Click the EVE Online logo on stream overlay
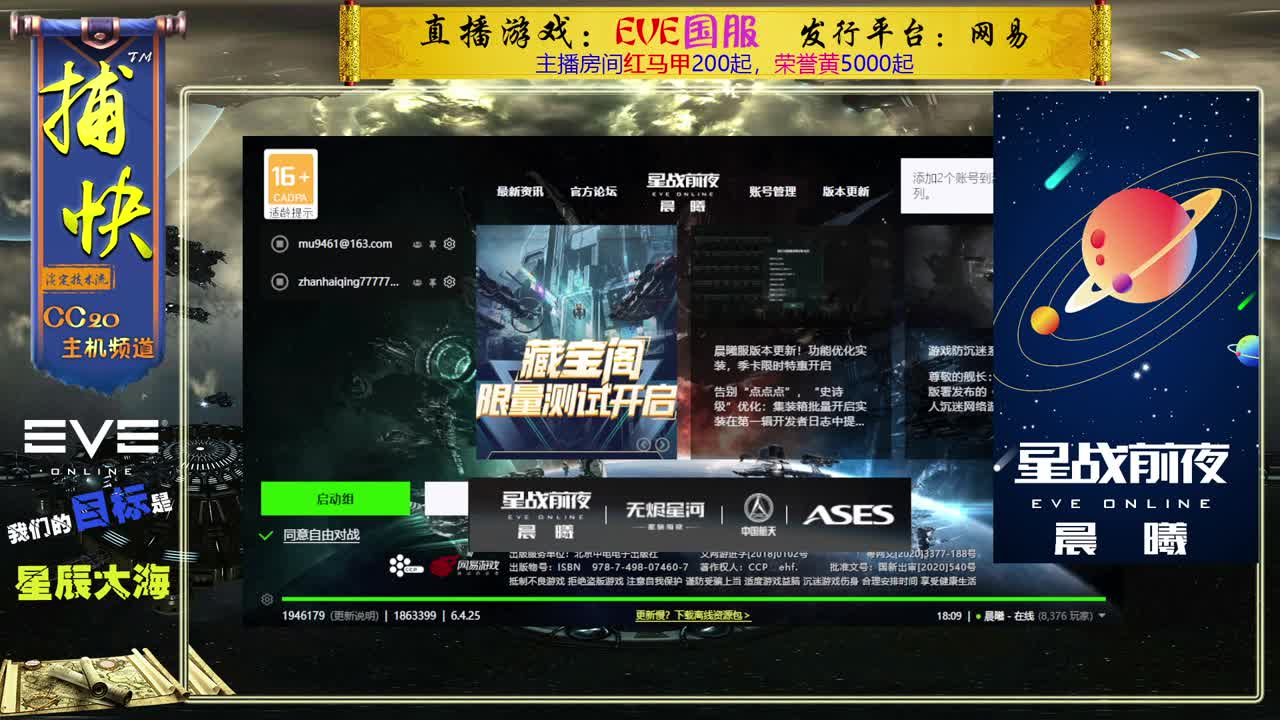The height and width of the screenshot is (720, 1280). coord(92,446)
